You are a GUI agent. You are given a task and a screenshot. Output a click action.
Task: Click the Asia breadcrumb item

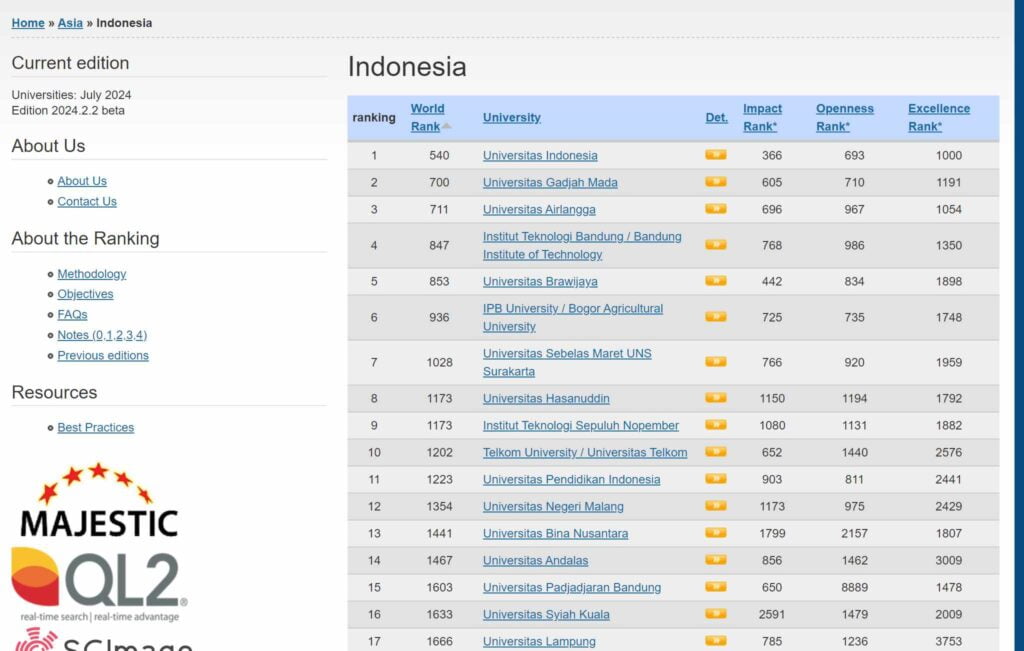coord(70,22)
